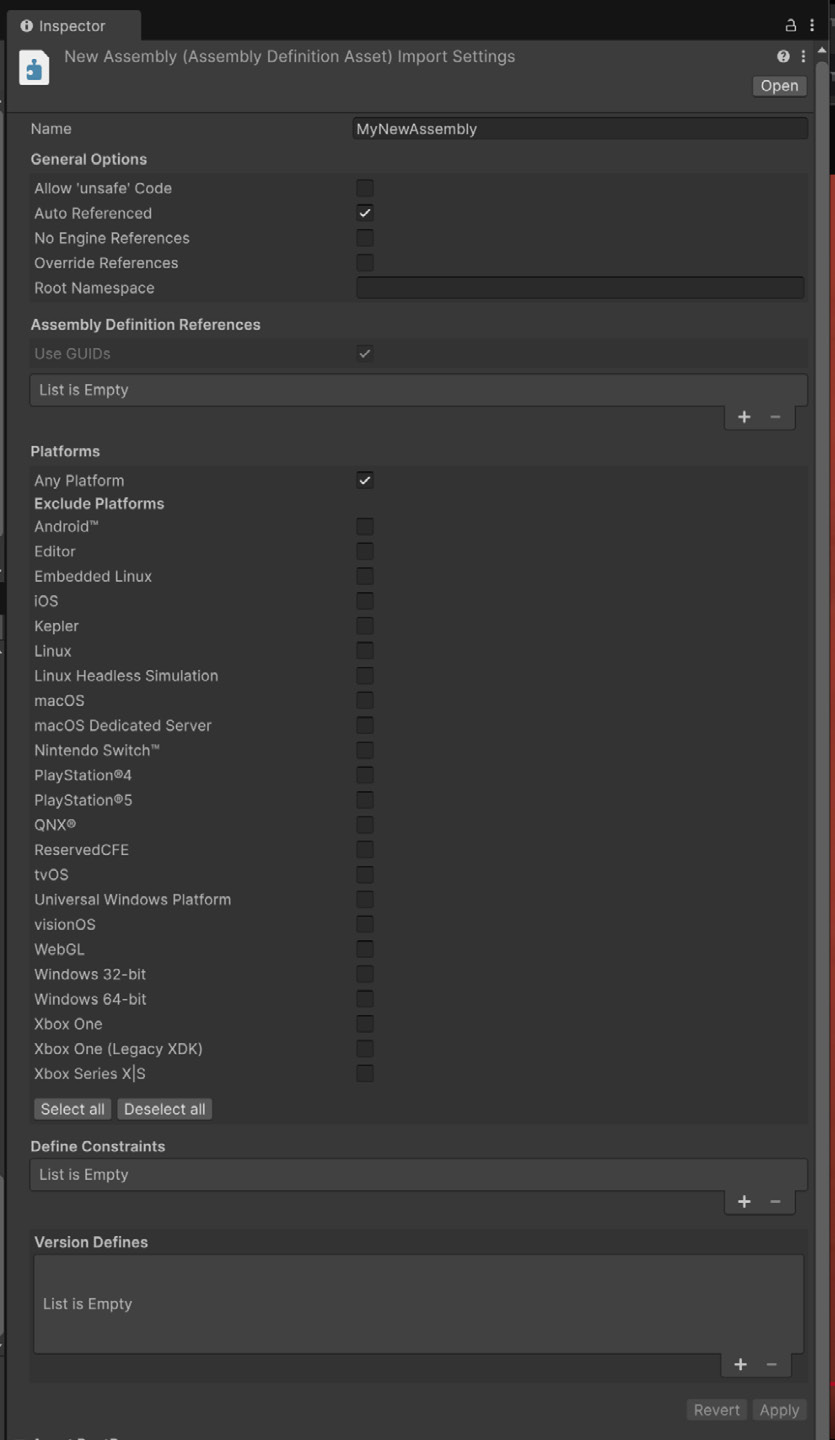
Task: Toggle the Auto Referenced checkbox
Action: pyautogui.click(x=365, y=213)
